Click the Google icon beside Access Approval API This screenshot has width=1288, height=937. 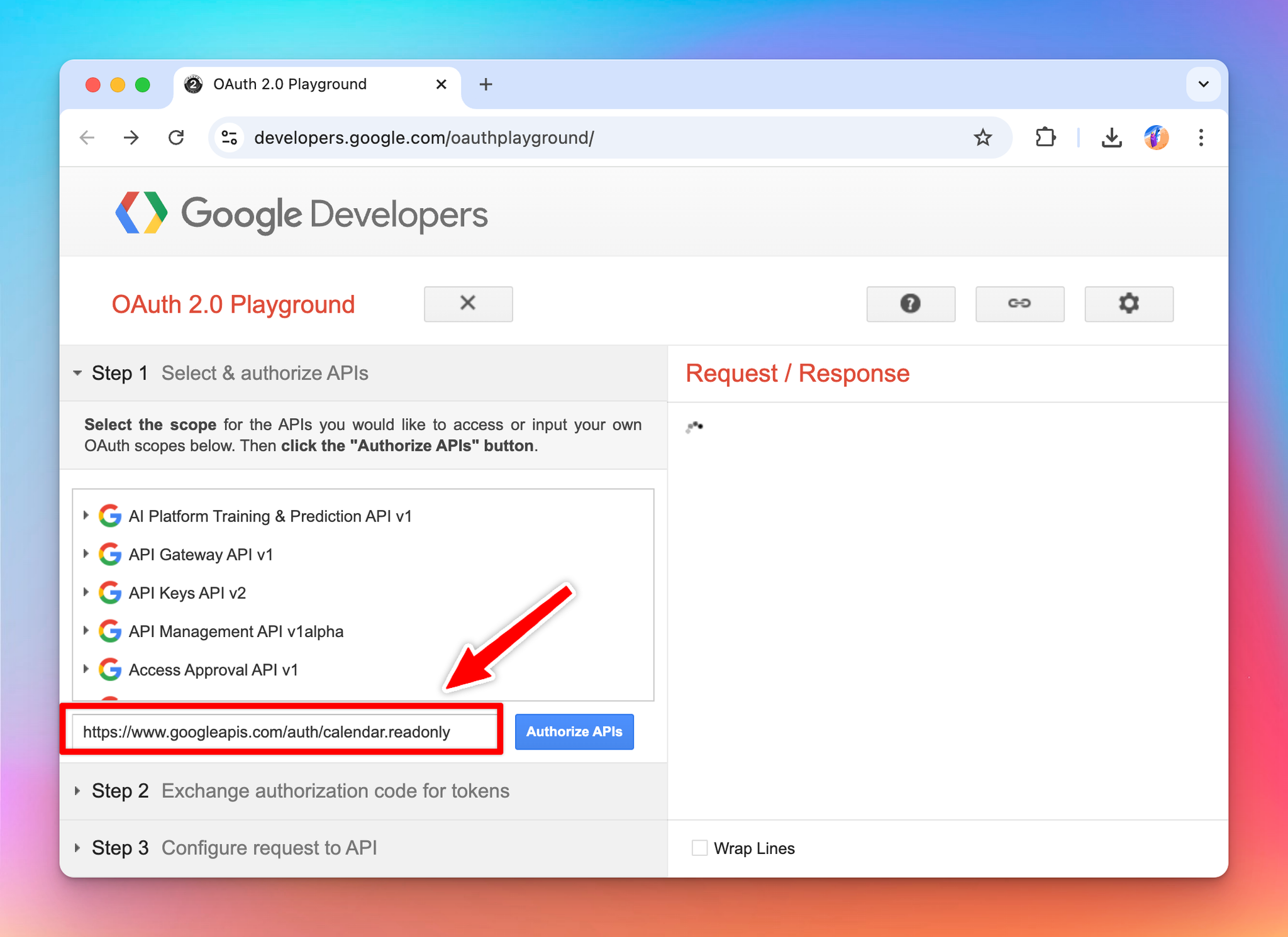(110, 670)
